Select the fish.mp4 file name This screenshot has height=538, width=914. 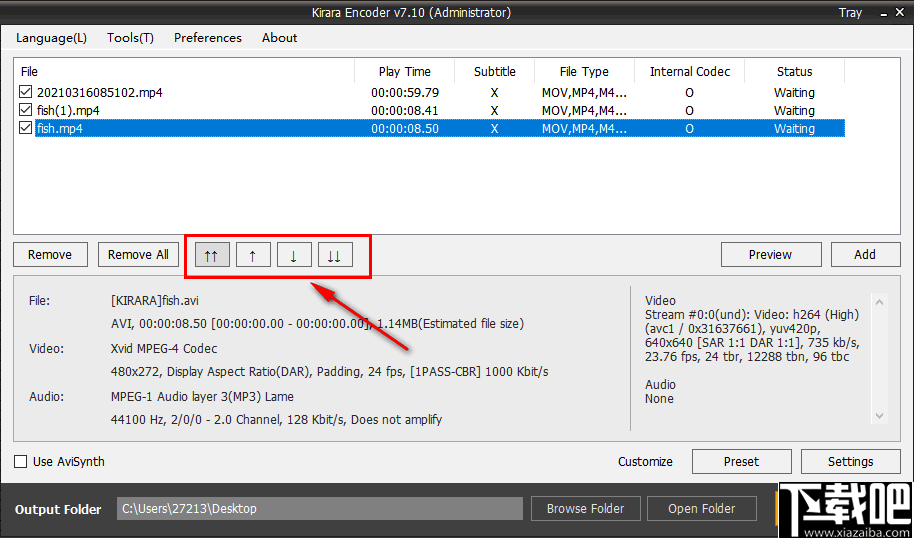click(x=59, y=128)
